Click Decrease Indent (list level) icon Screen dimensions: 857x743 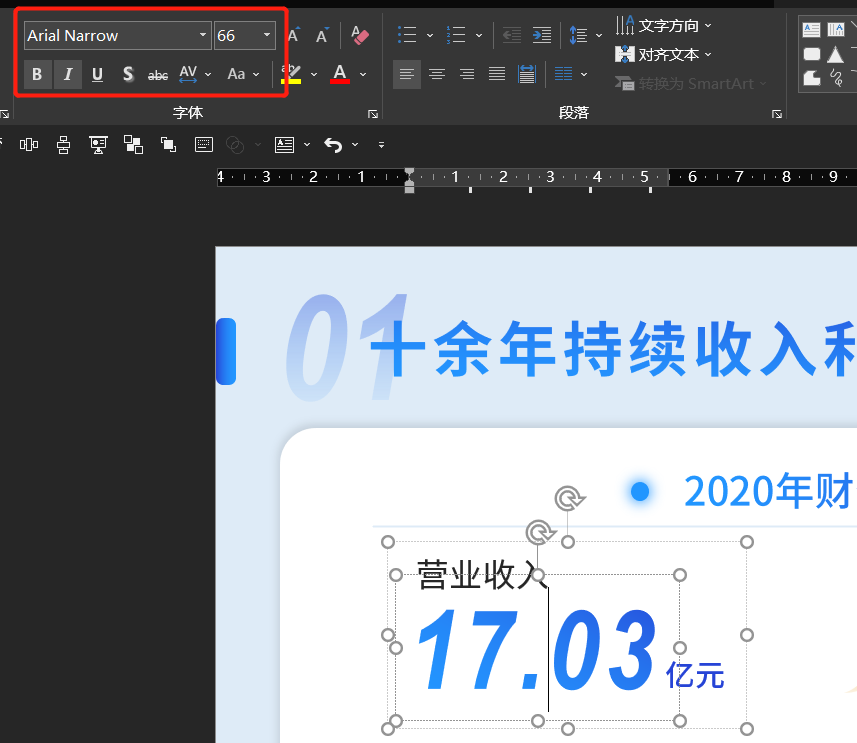[512, 36]
